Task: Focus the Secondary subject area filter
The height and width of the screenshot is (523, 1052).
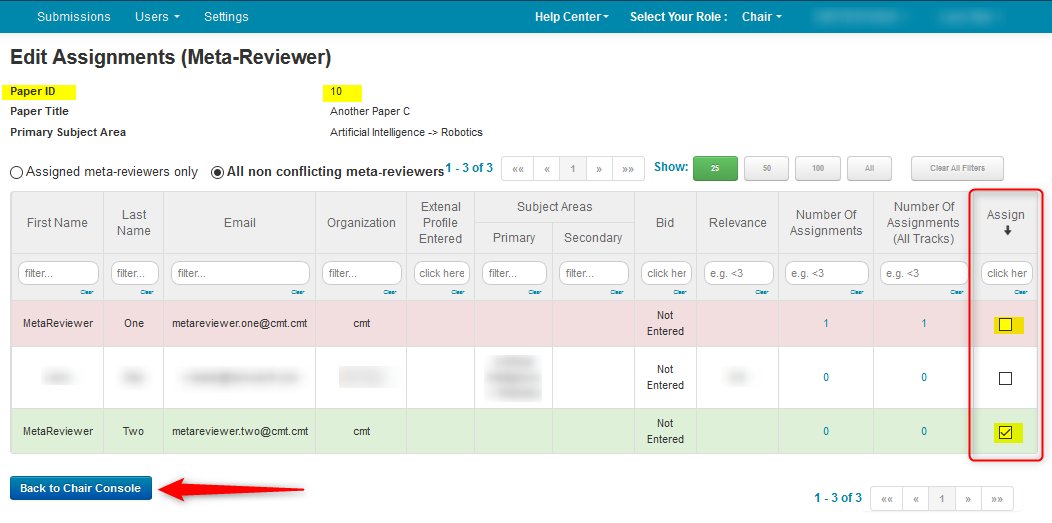Action: pos(594,273)
